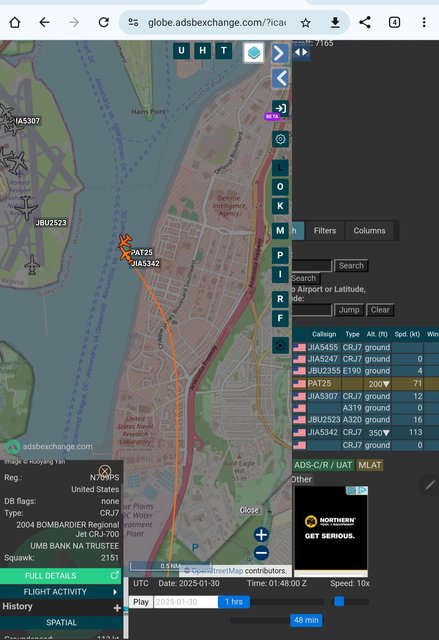The image size is (439, 640).
Task: Tap the download icon in address bar
Action: click(x=335, y=23)
